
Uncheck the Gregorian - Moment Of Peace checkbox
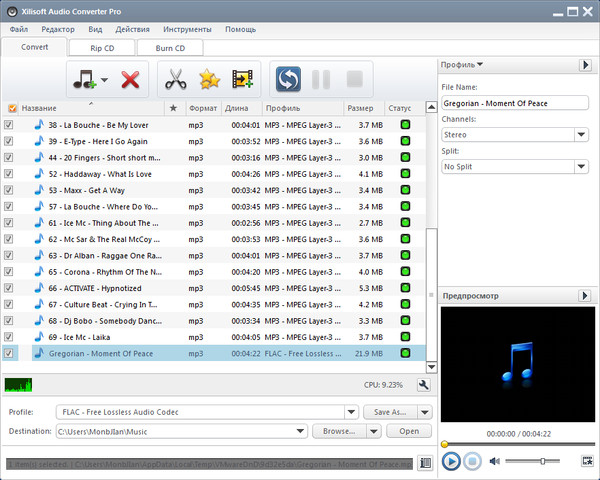pyautogui.click(x=10, y=353)
